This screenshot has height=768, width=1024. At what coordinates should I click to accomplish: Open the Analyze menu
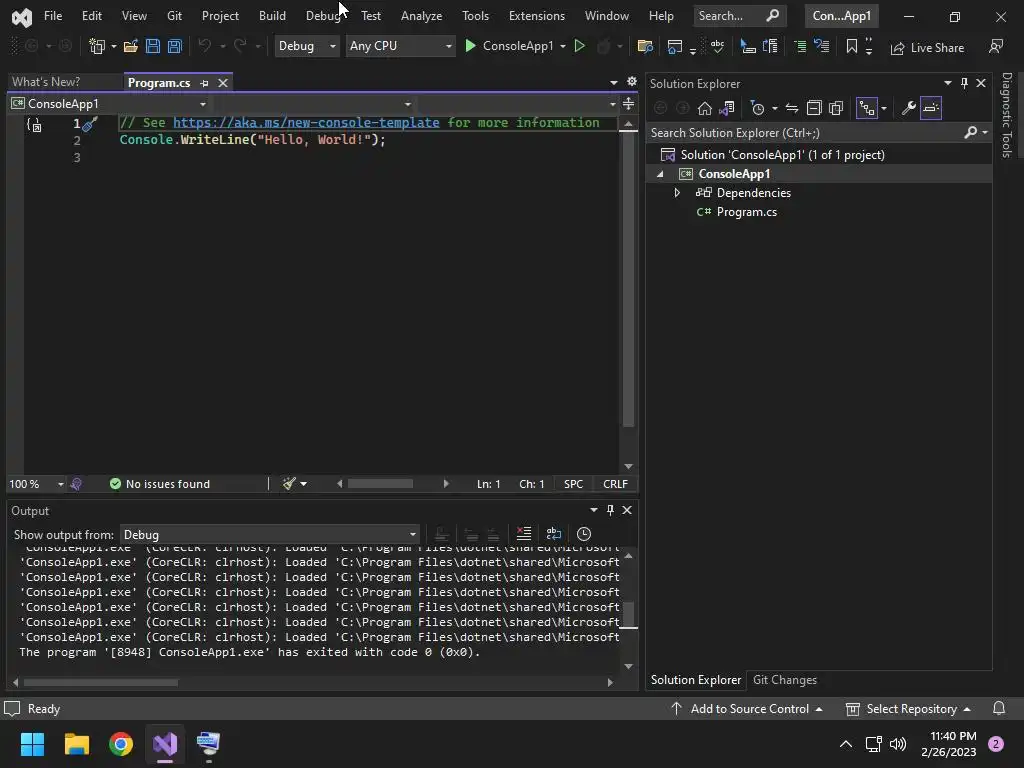tap(421, 16)
